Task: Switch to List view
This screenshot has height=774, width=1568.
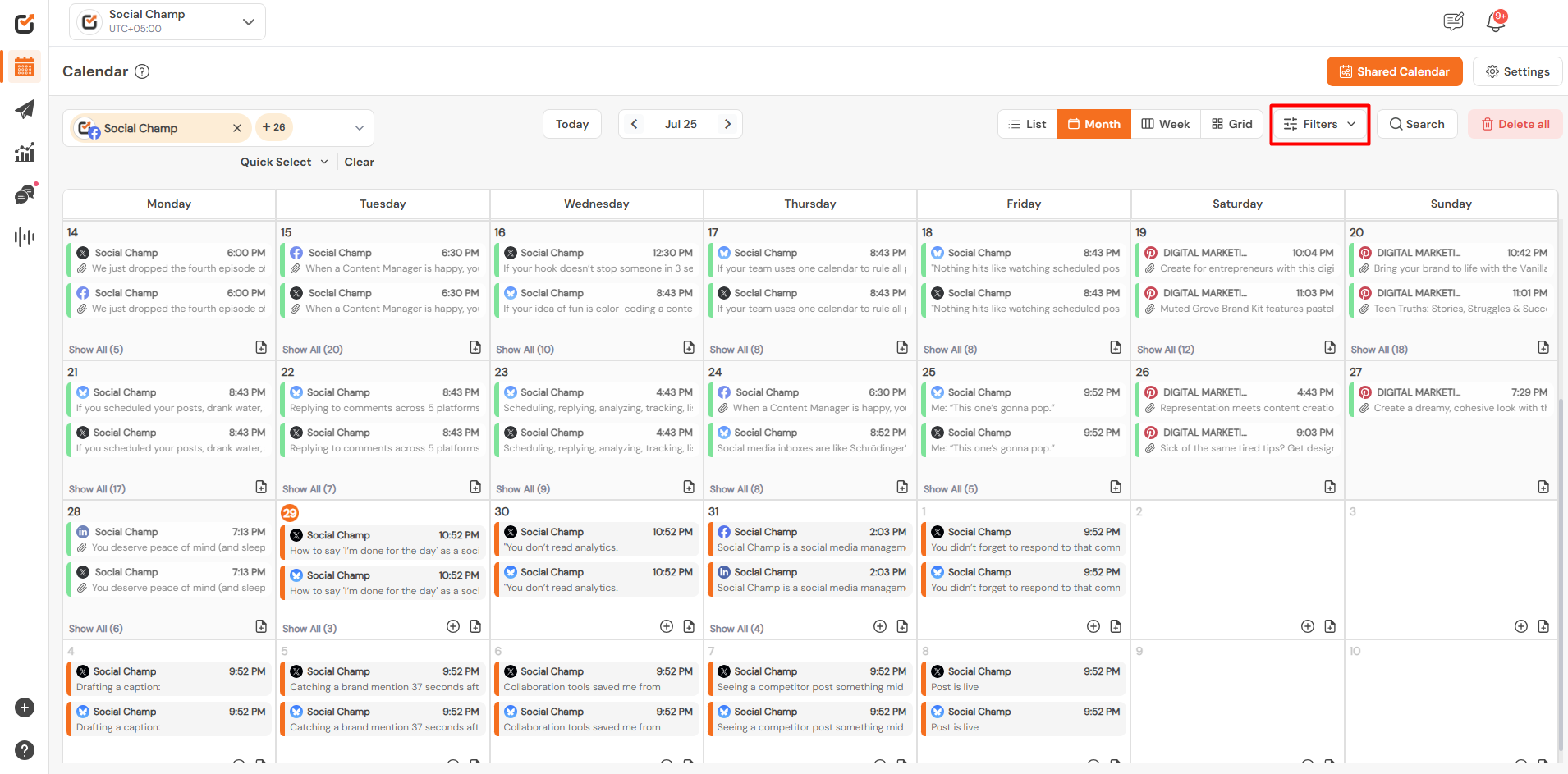Action: click(1027, 124)
